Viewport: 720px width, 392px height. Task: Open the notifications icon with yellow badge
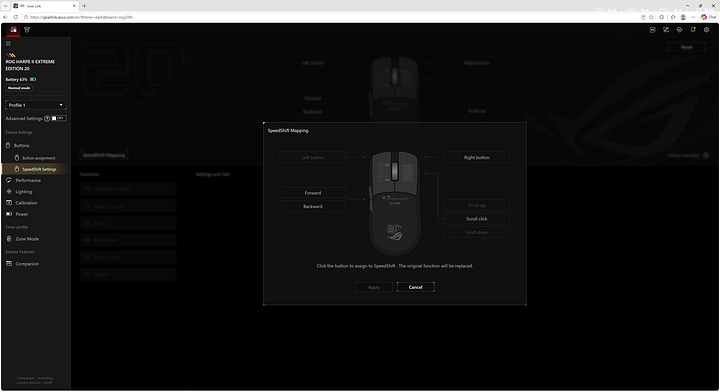[693, 30]
